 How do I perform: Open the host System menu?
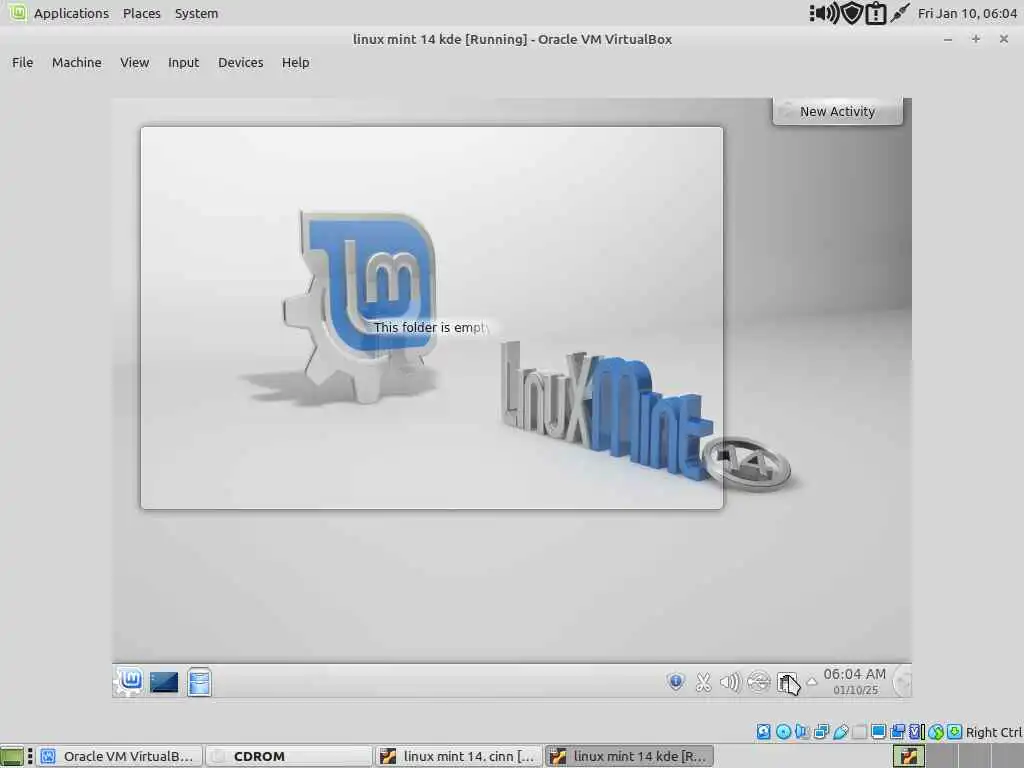coord(197,13)
